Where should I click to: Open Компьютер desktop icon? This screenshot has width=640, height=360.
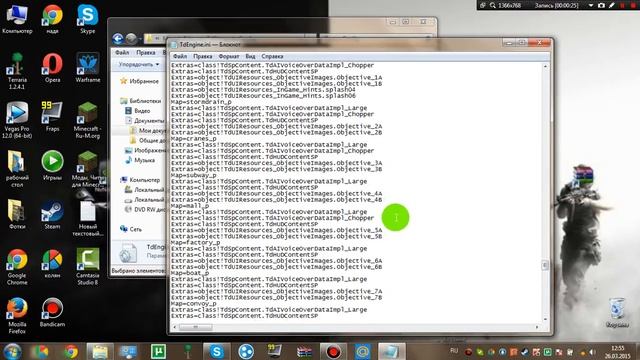coord(17,19)
